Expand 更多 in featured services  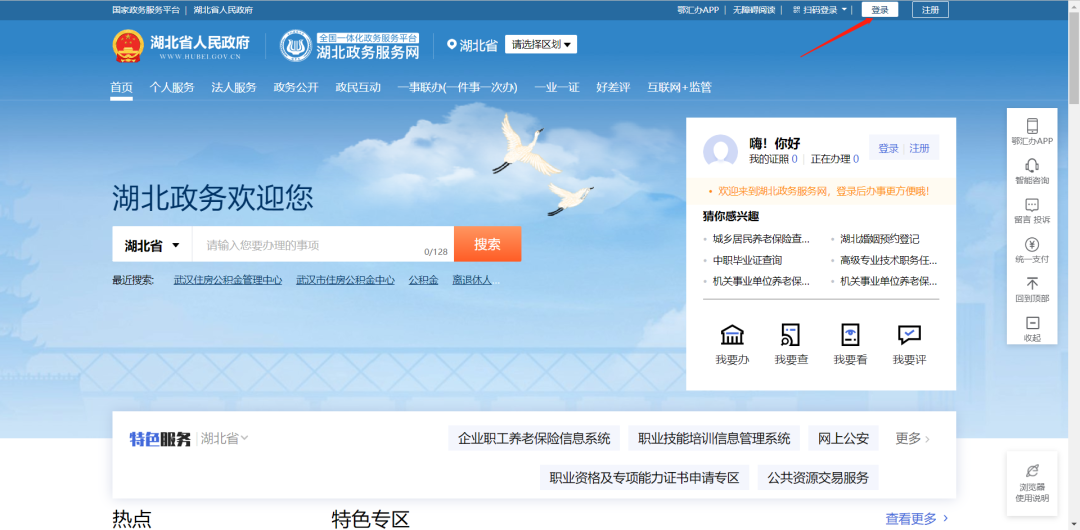pos(913,438)
